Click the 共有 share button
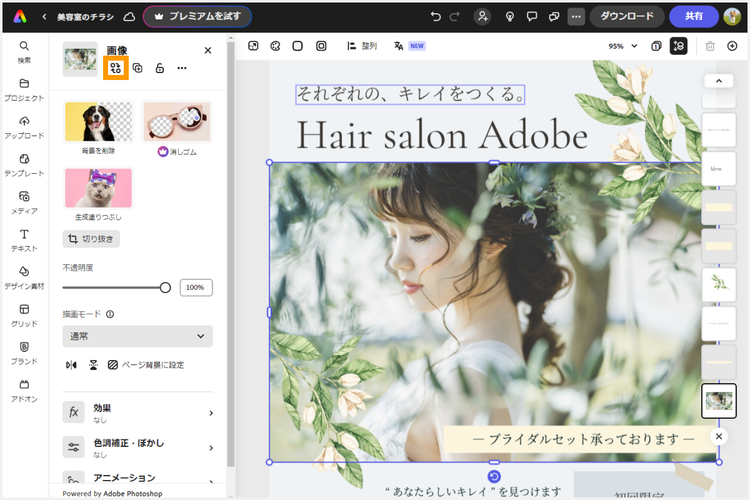 click(x=694, y=17)
